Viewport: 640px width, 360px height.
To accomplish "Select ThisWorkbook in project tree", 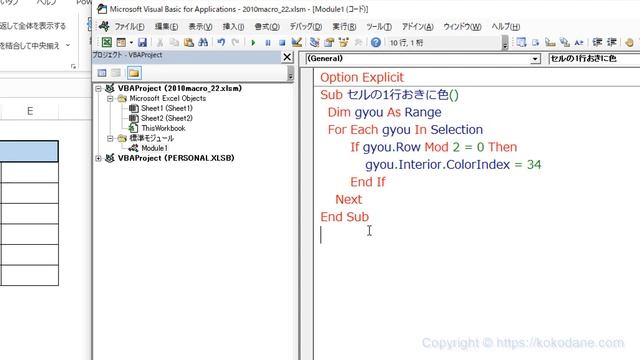I will click(163, 128).
